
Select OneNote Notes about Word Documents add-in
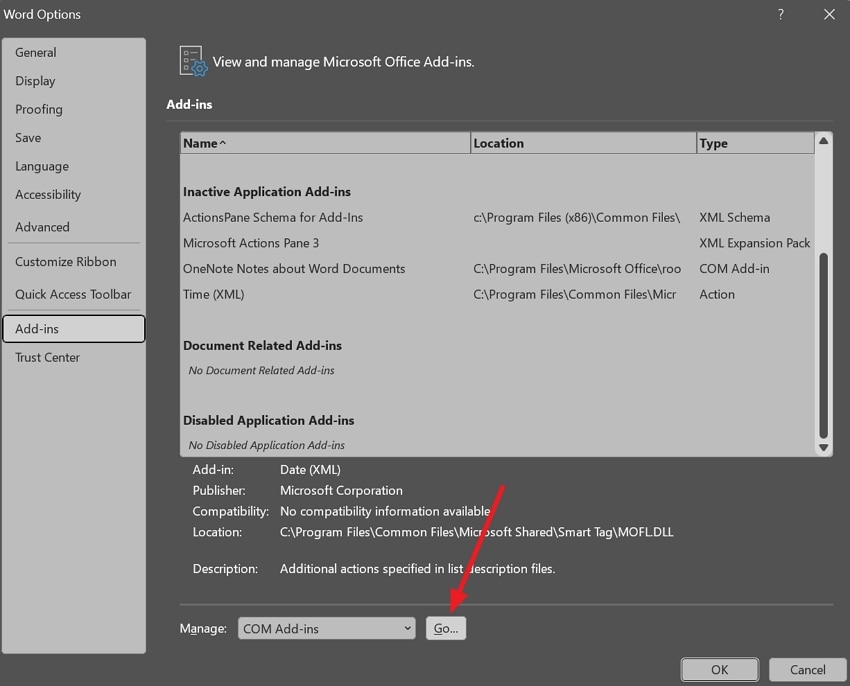pyautogui.click(x=294, y=269)
